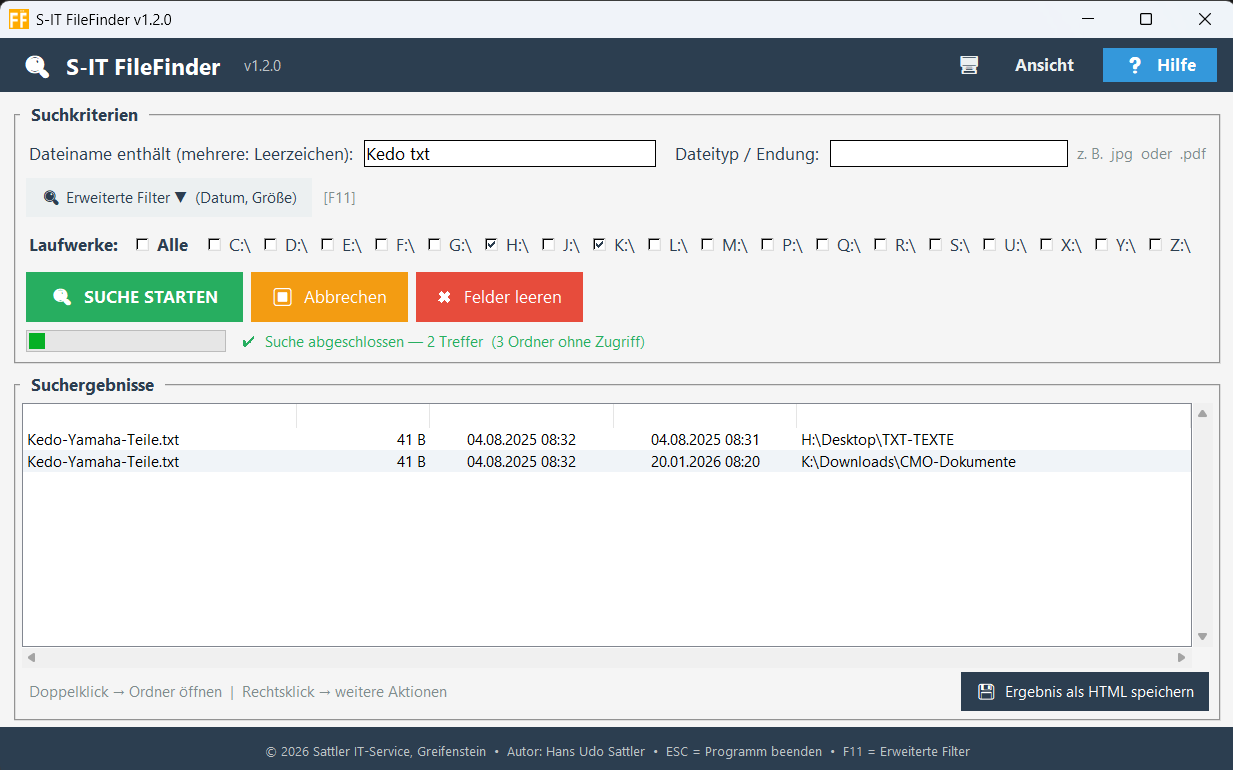The image size is (1233, 770).
Task: Start the search with SUCHE STARTEN
Action: 134,297
